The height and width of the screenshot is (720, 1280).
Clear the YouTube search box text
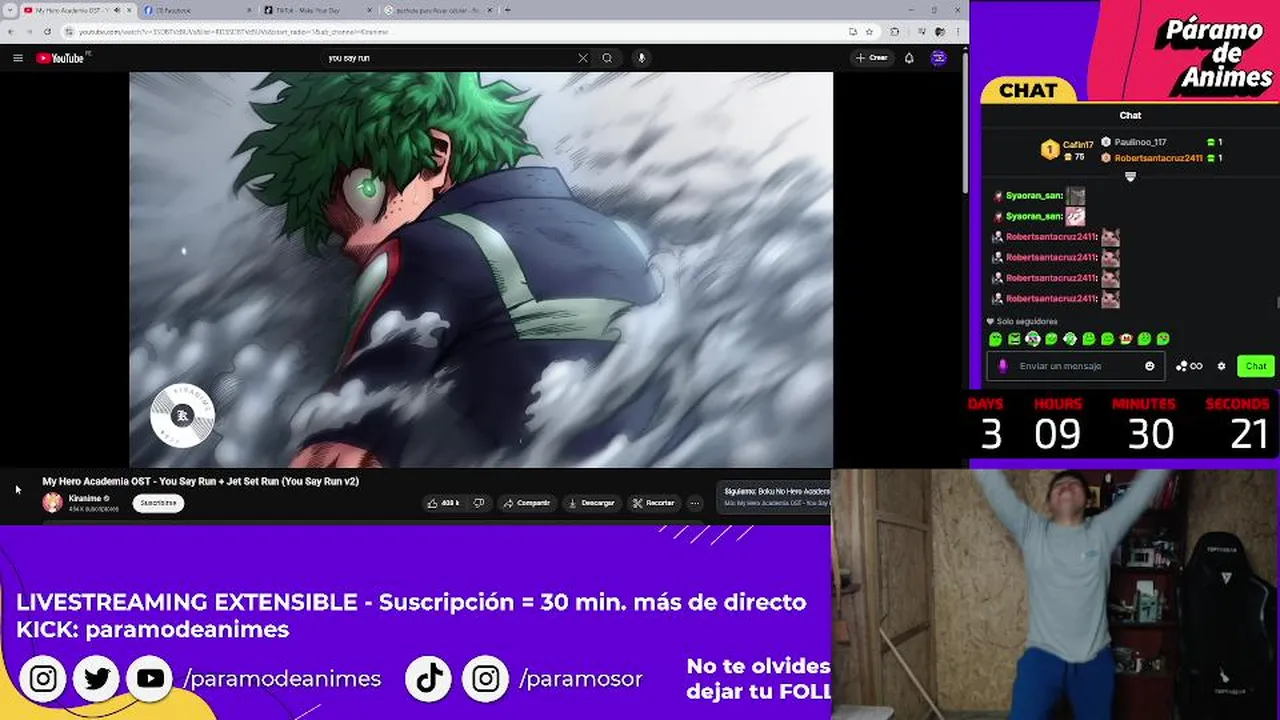point(583,58)
